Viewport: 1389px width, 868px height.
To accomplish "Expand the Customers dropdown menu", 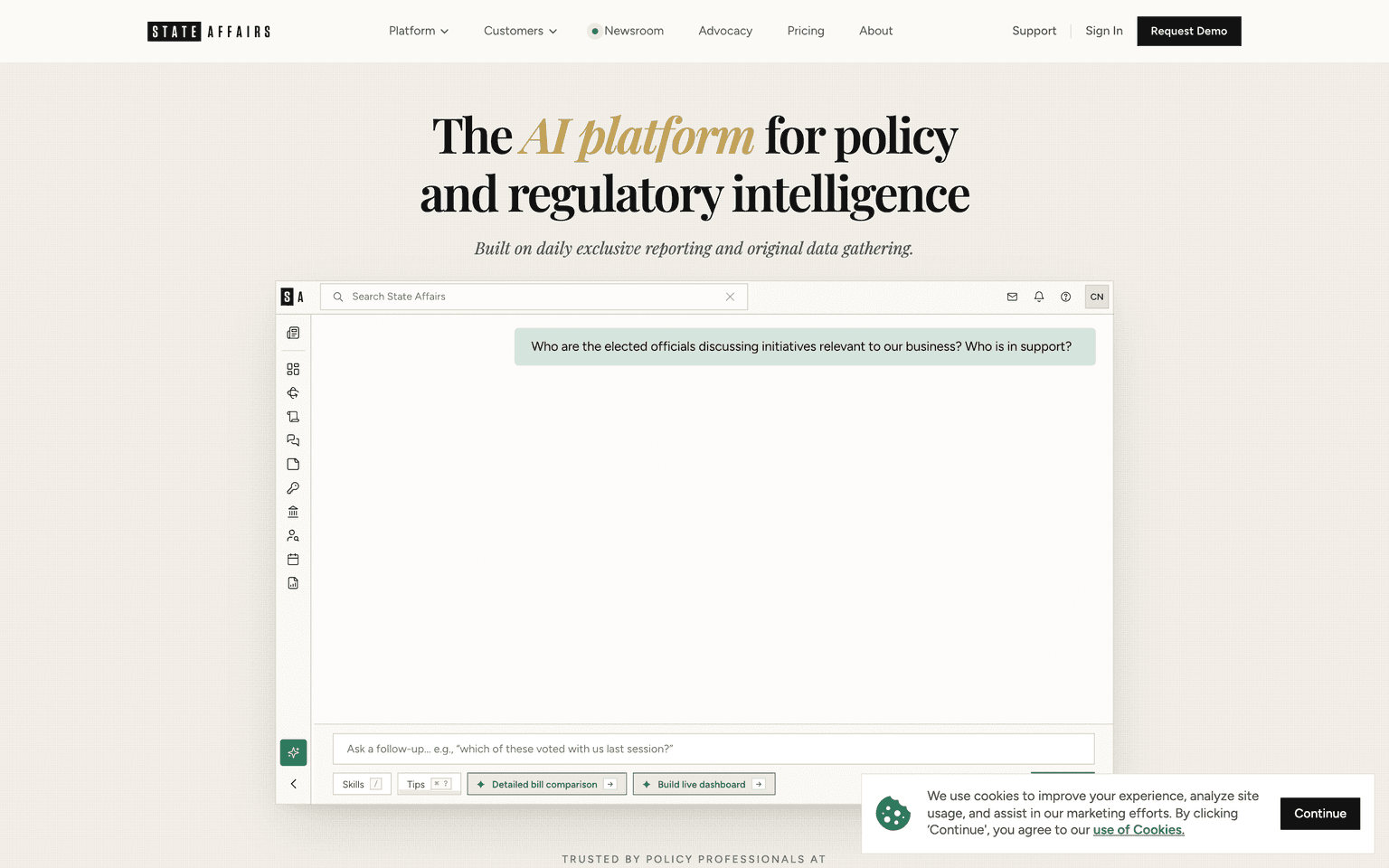I will coord(520,31).
